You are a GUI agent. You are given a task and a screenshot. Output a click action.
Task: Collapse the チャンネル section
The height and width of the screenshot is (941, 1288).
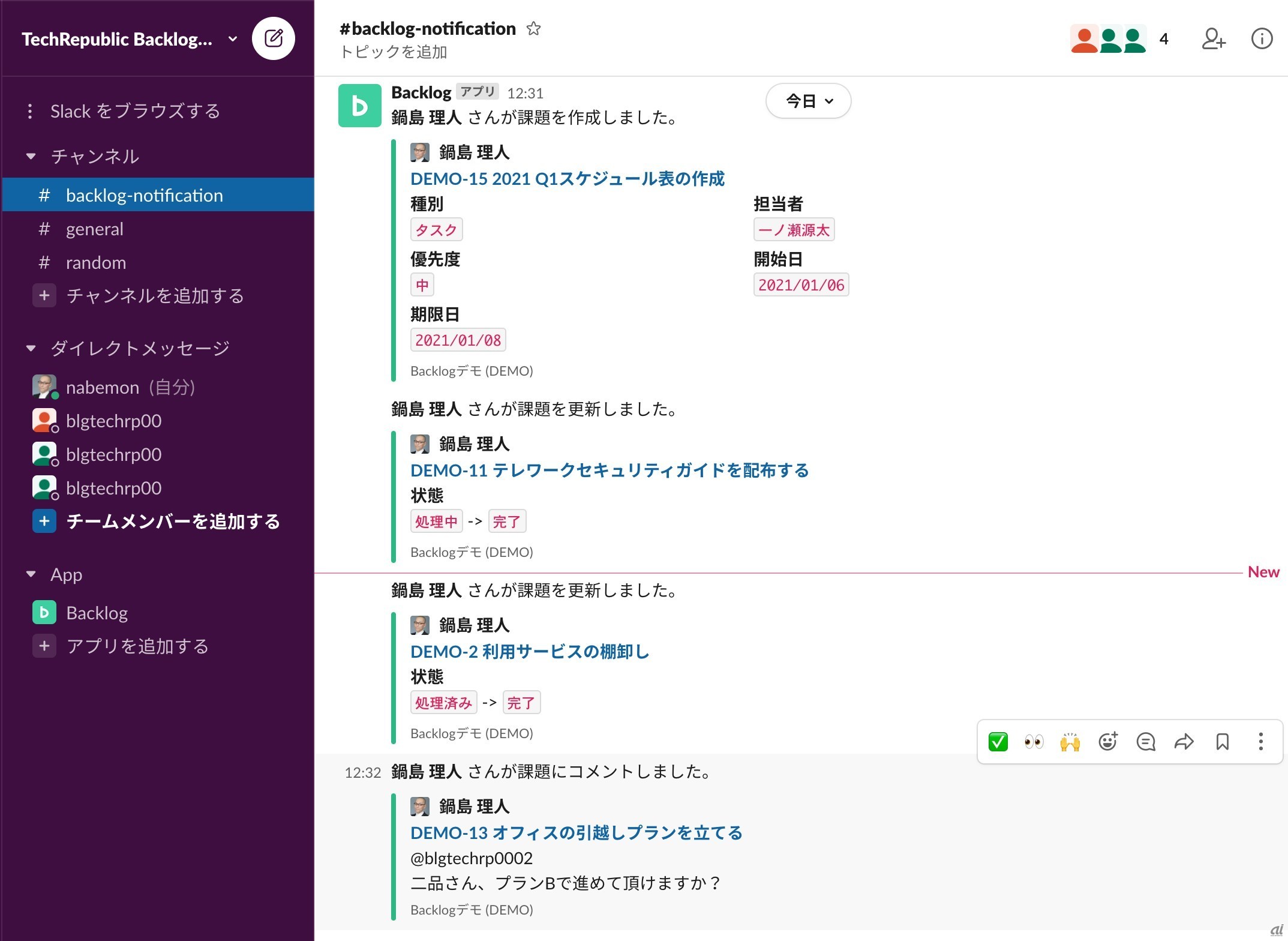click(x=31, y=157)
